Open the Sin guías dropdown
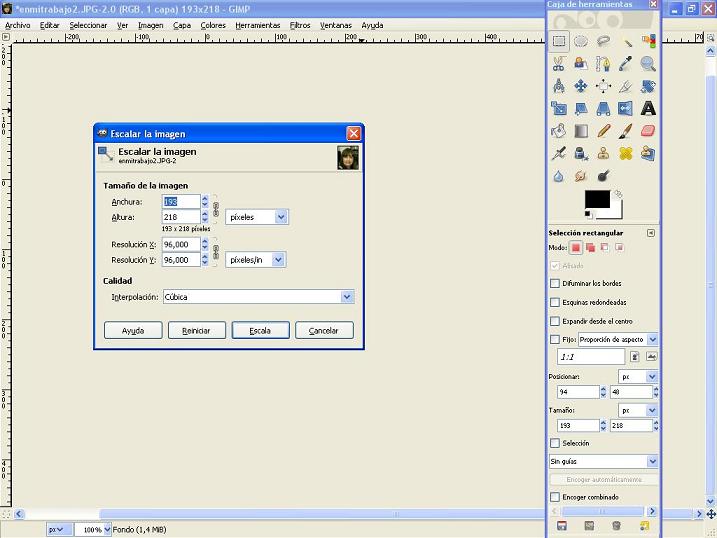The image size is (717, 538). click(x=603, y=462)
